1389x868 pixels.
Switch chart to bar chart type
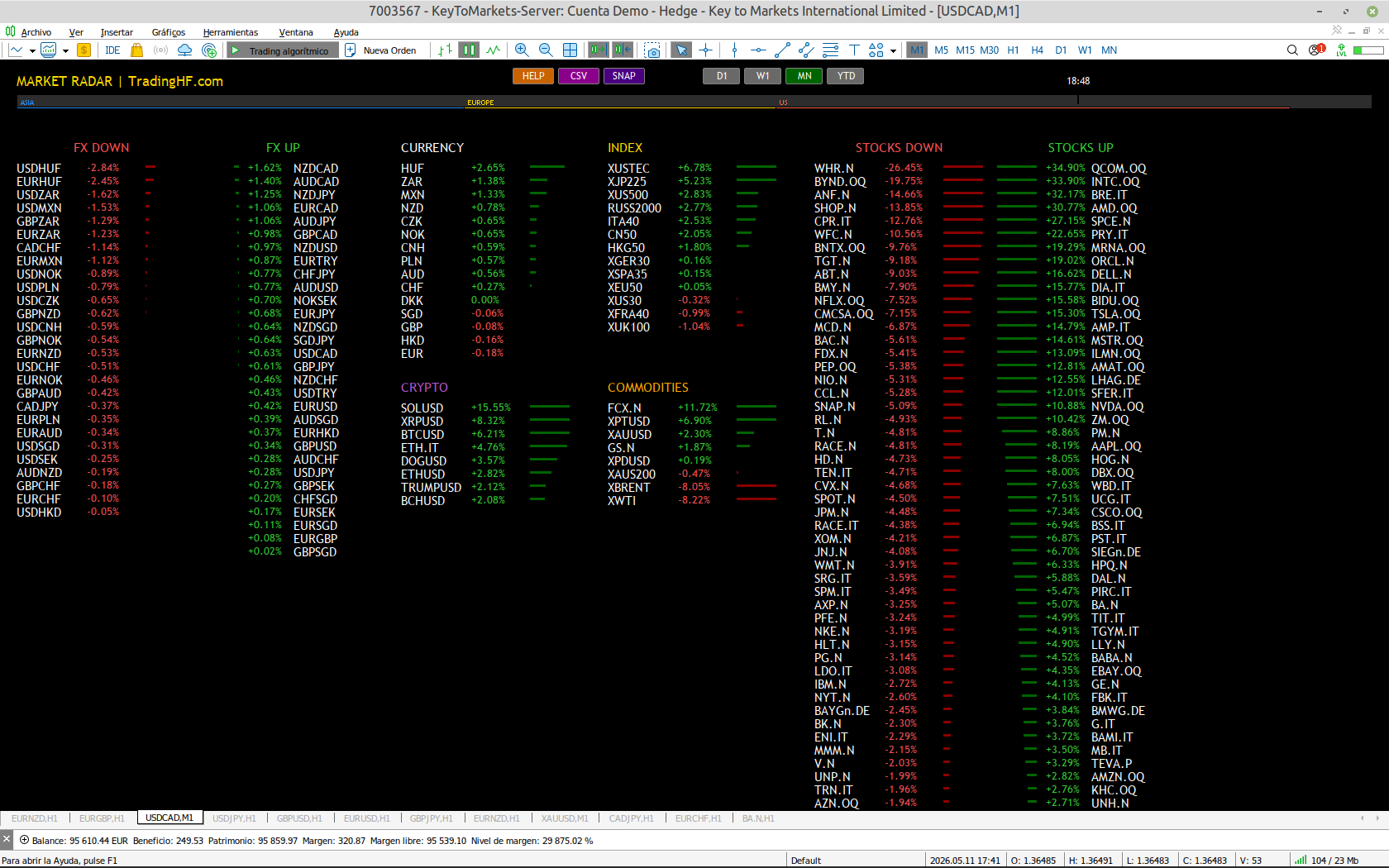pyautogui.click(x=445, y=50)
